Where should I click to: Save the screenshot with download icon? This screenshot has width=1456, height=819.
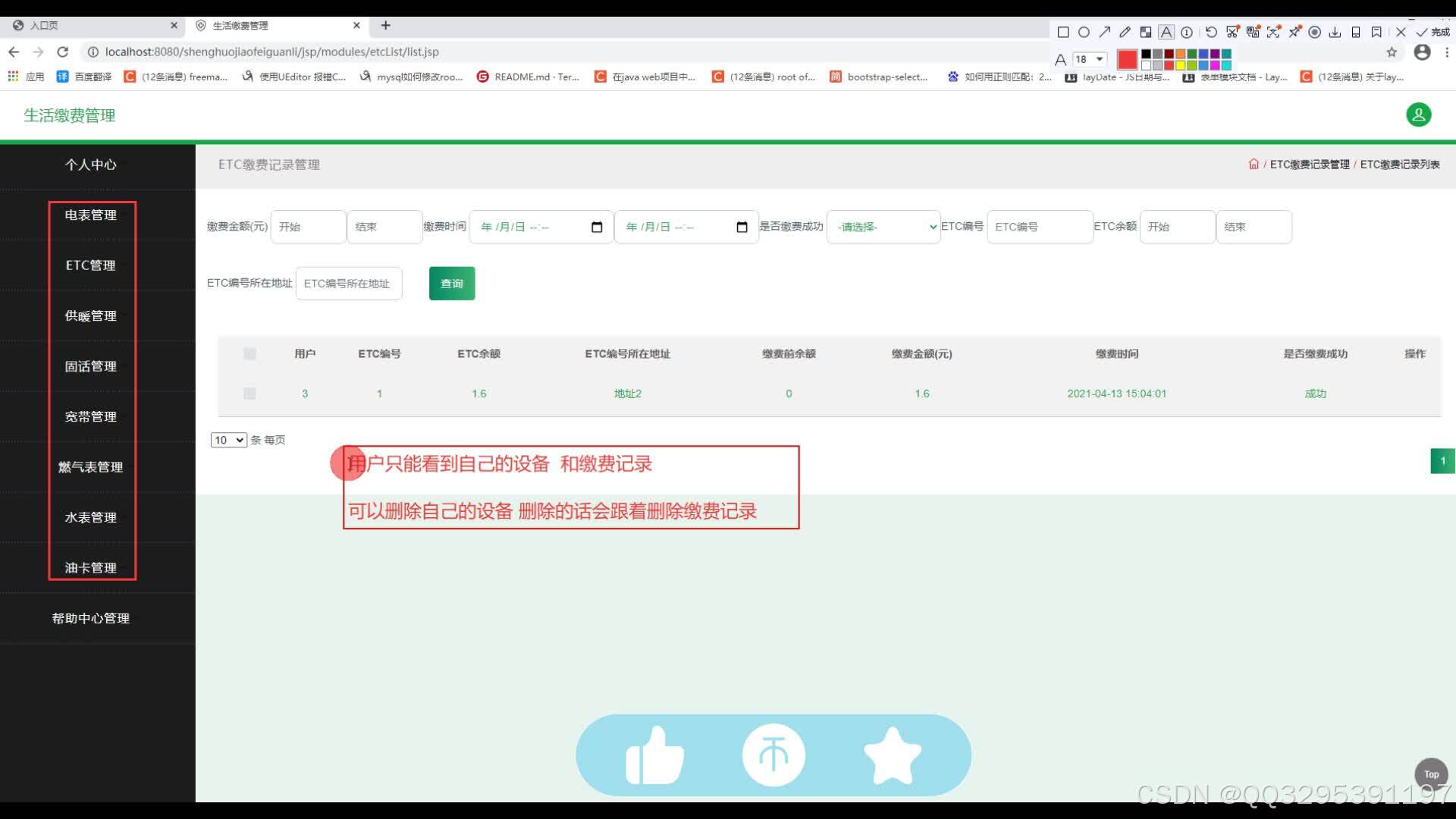tap(1335, 32)
